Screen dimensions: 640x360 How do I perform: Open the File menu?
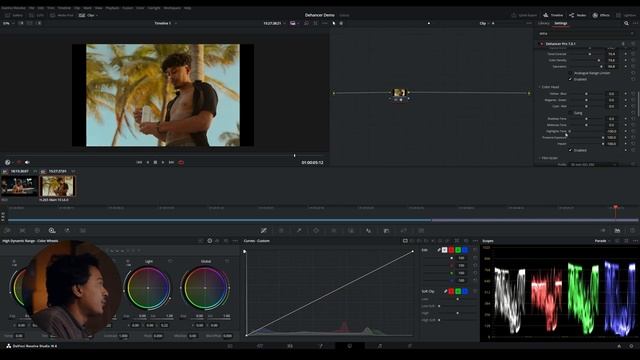click(x=31, y=8)
